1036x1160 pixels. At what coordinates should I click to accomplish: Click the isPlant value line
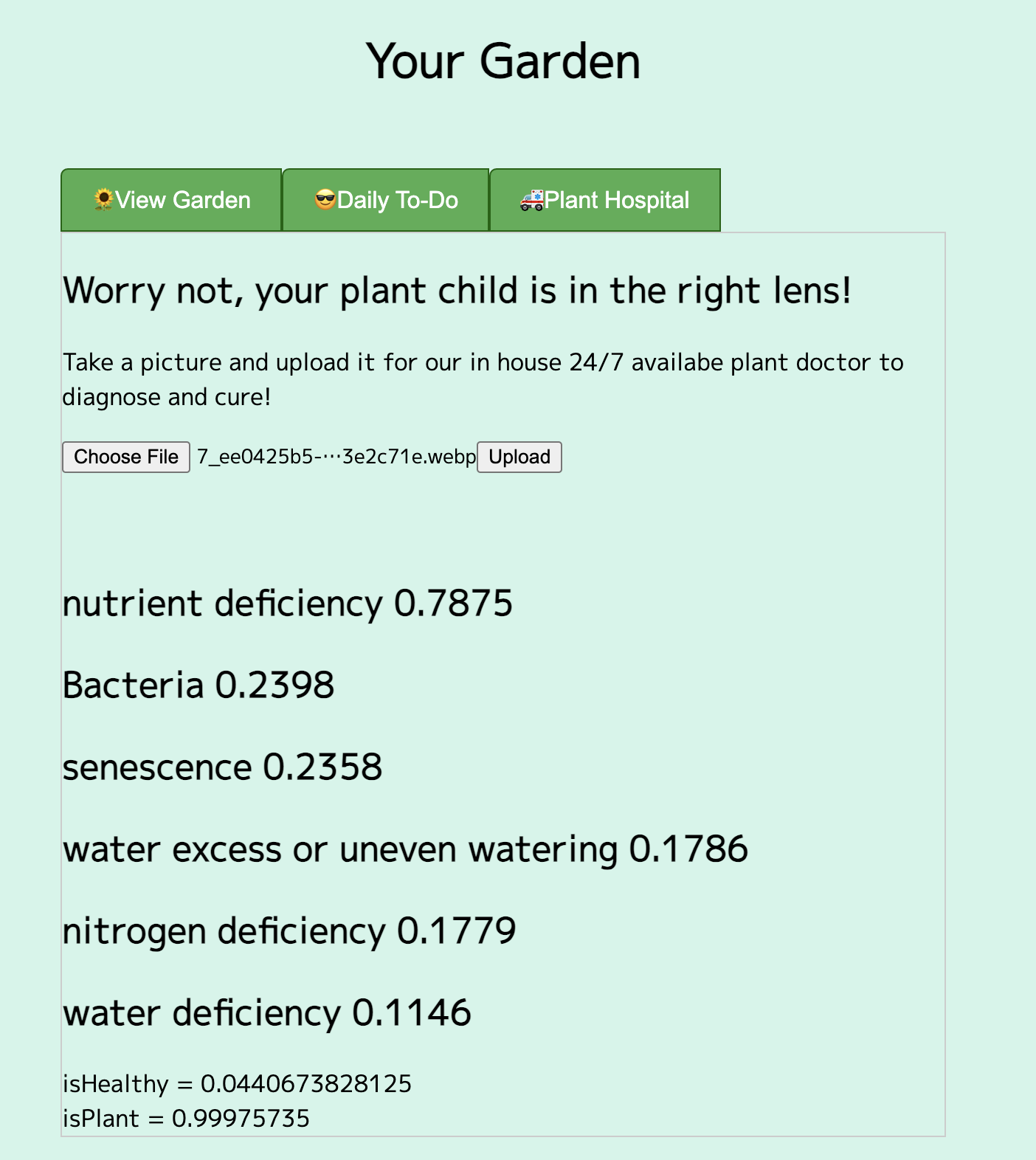coord(186,1119)
